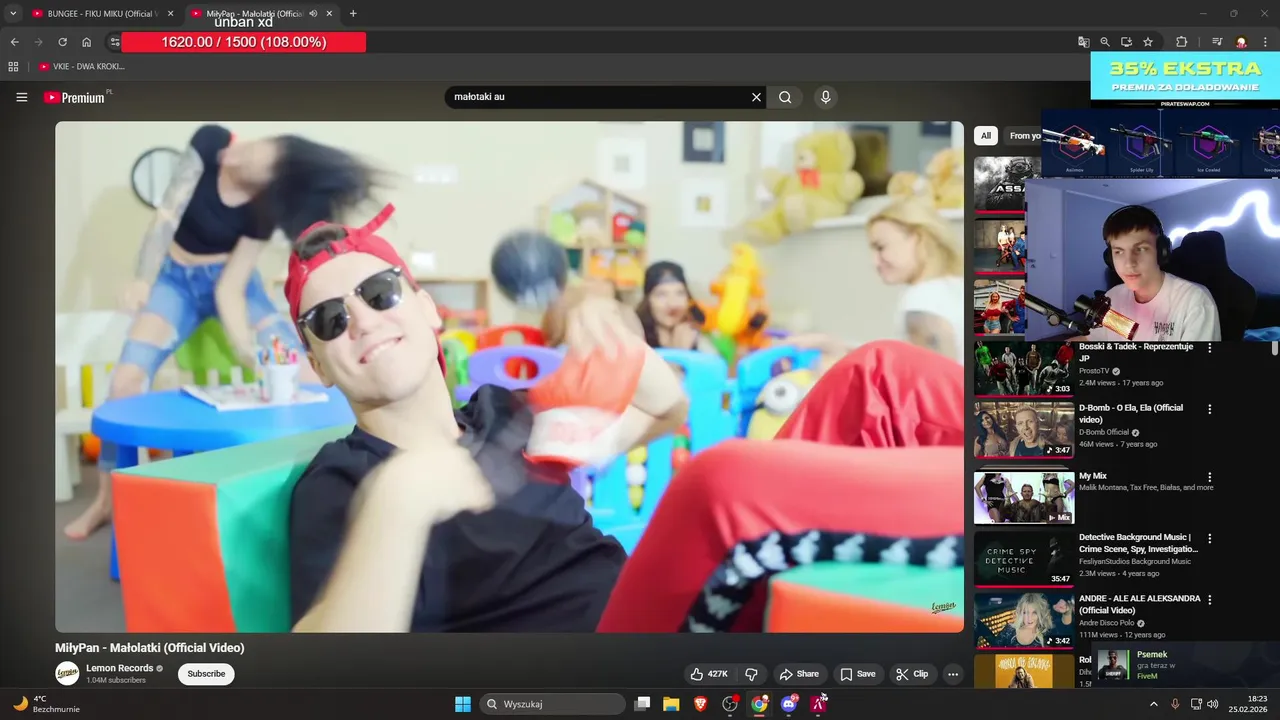The height and width of the screenshot is (720, 1280).
Task: Open options for Detective Background Music video
Action: click(x=1210, y=538)
